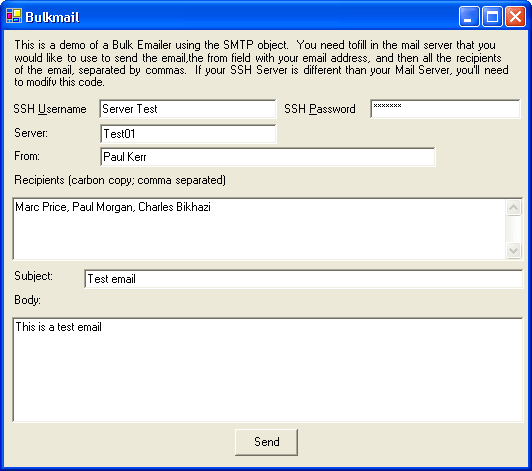The width and height of the screenshot is (532, 471).
Task: Click the Server: label
Action: (31, 133)
